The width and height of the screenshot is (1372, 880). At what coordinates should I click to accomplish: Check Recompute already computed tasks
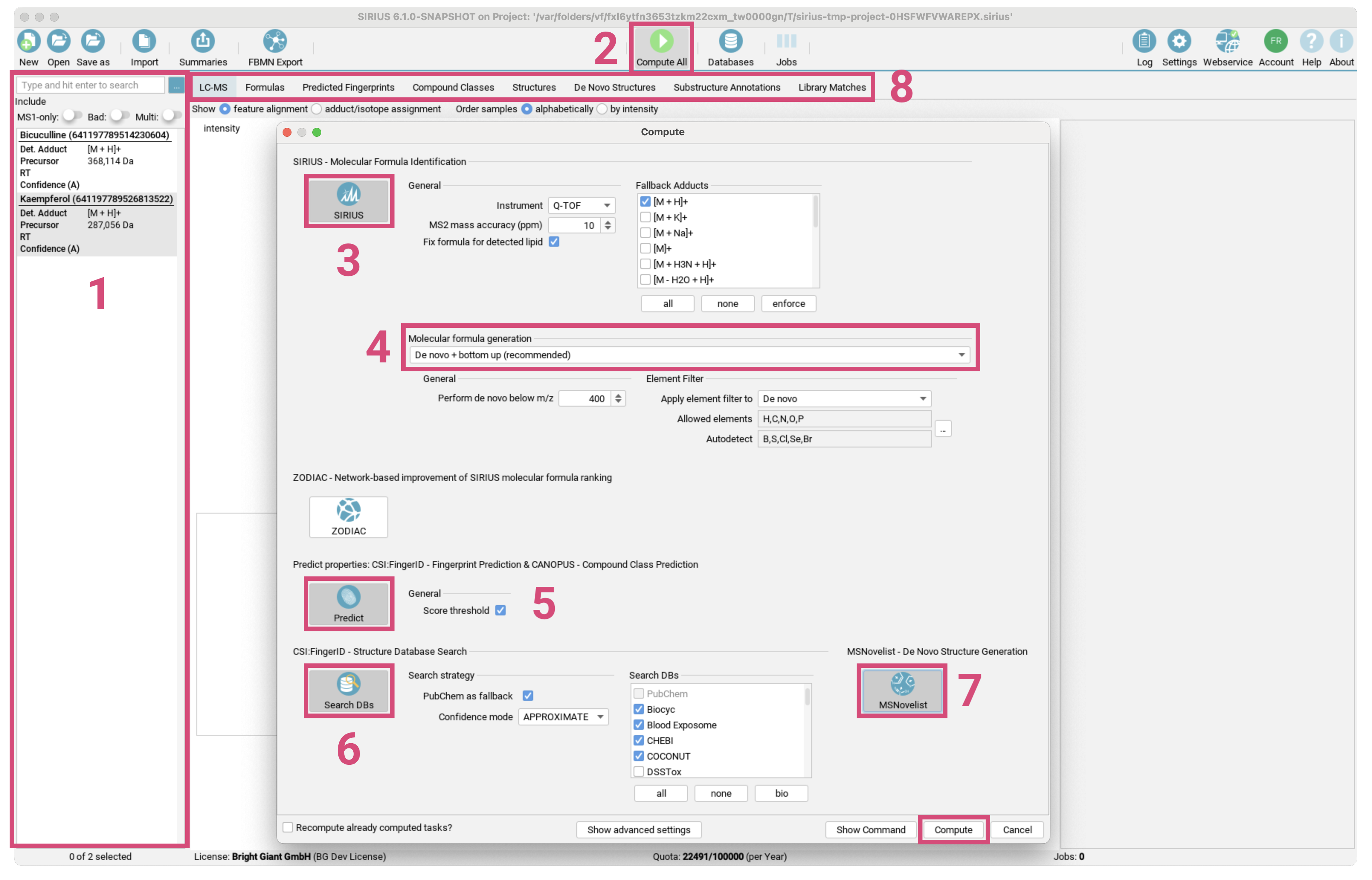pyautogui.click(x=288, y=828)
